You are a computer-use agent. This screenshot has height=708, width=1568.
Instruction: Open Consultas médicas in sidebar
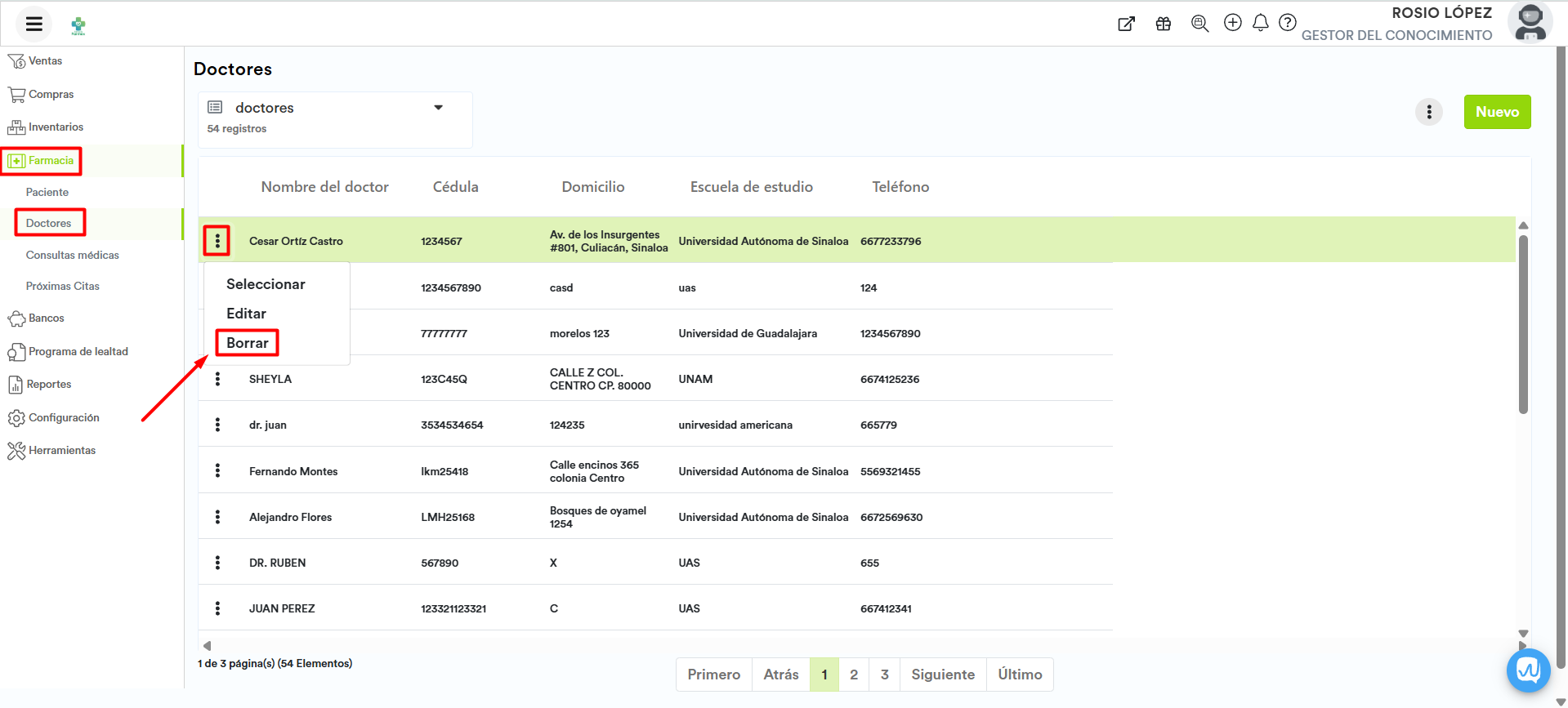[x=72, y=255]
